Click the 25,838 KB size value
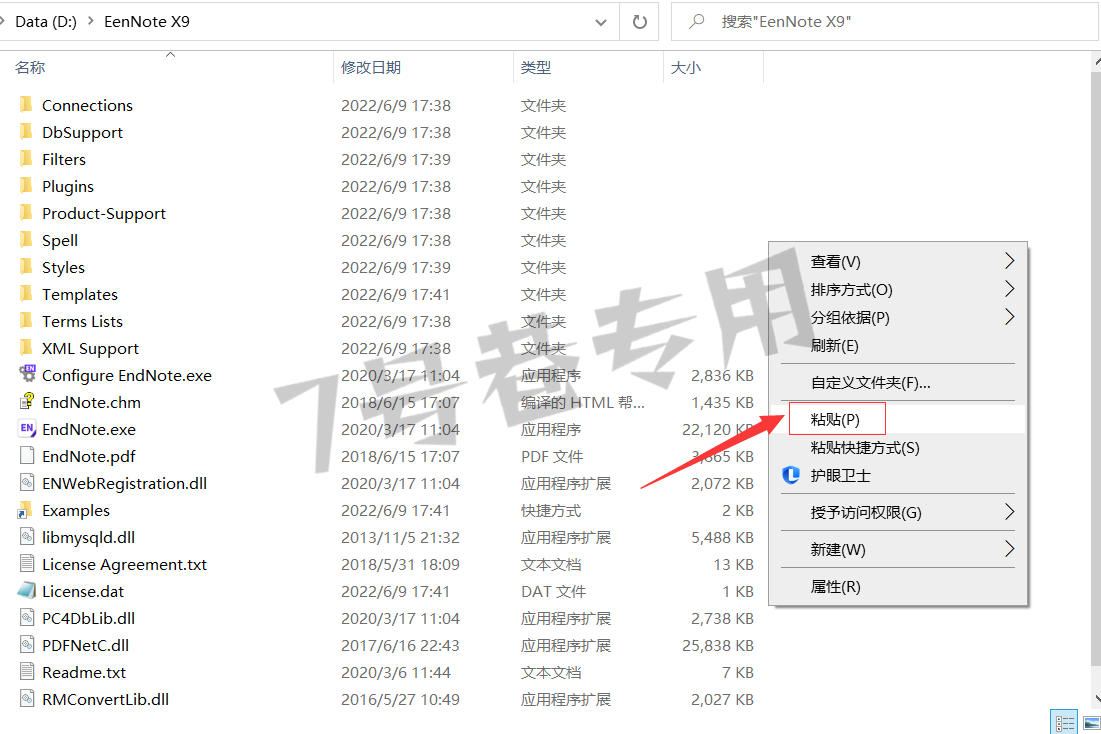The height and width of the screenshot is (734, 1101). (x=718, y=645)
